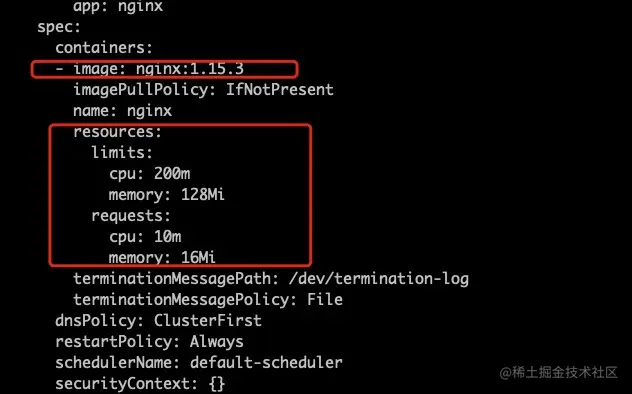Click the limits: key

coord(122,153)
